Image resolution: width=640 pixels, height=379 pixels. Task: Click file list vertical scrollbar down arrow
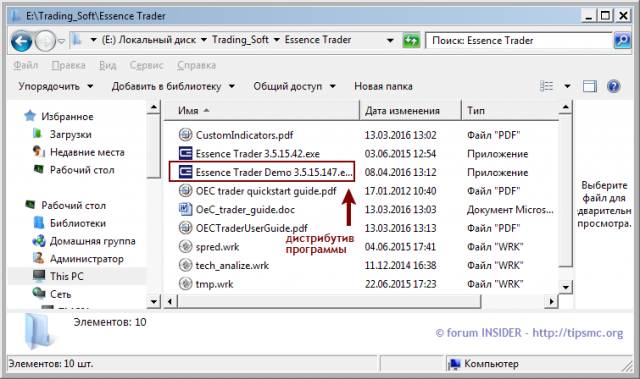click(565, 287)
